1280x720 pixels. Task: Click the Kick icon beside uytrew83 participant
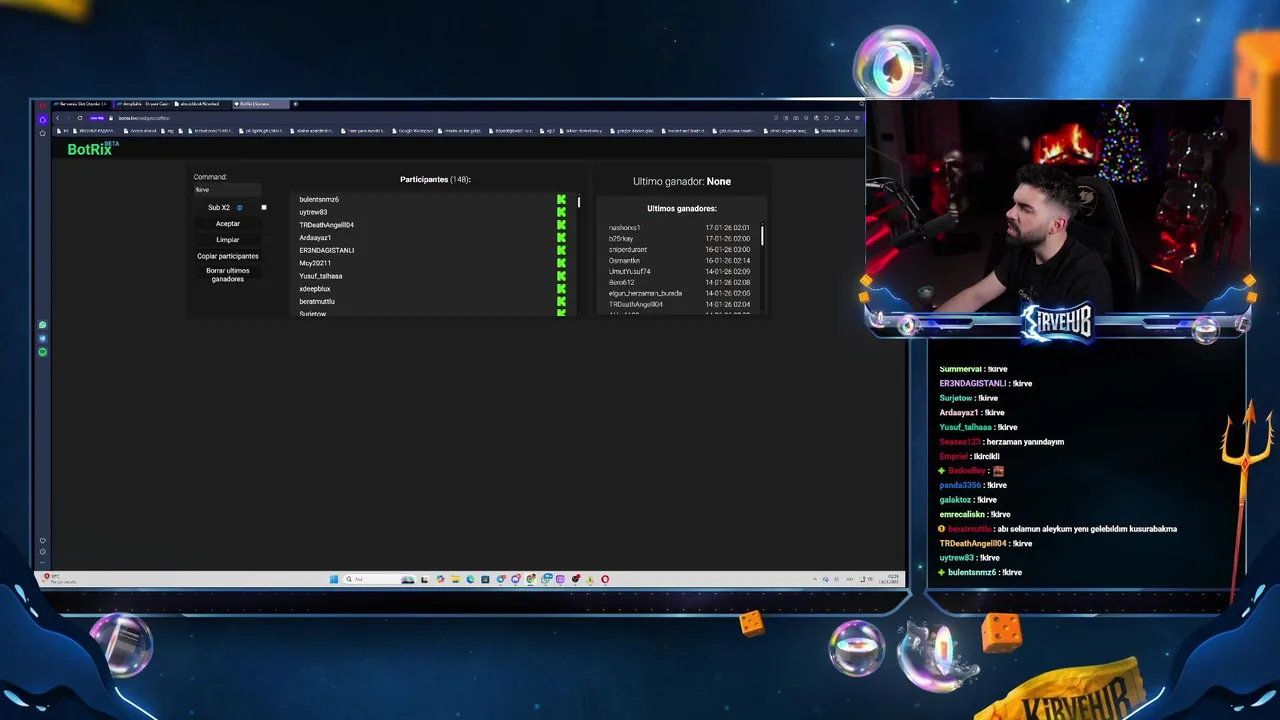(x=561, y=212)
